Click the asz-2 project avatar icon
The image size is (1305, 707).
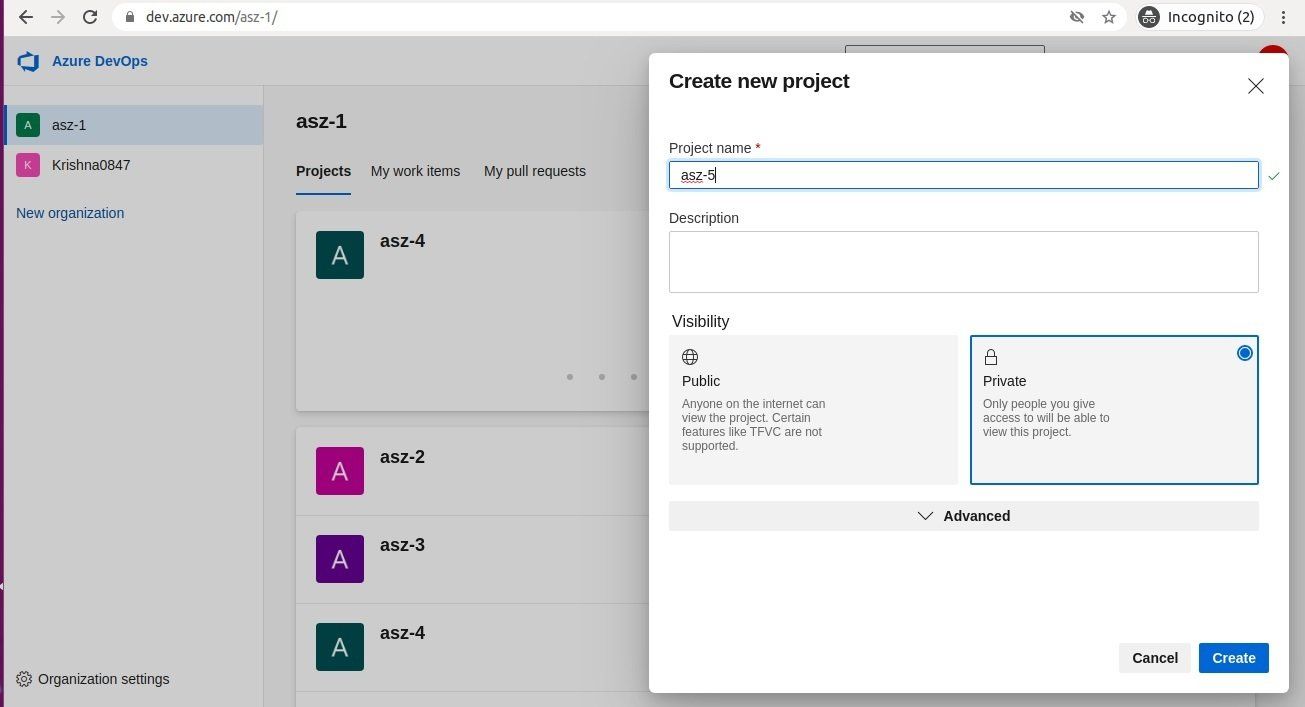(340, 471)
